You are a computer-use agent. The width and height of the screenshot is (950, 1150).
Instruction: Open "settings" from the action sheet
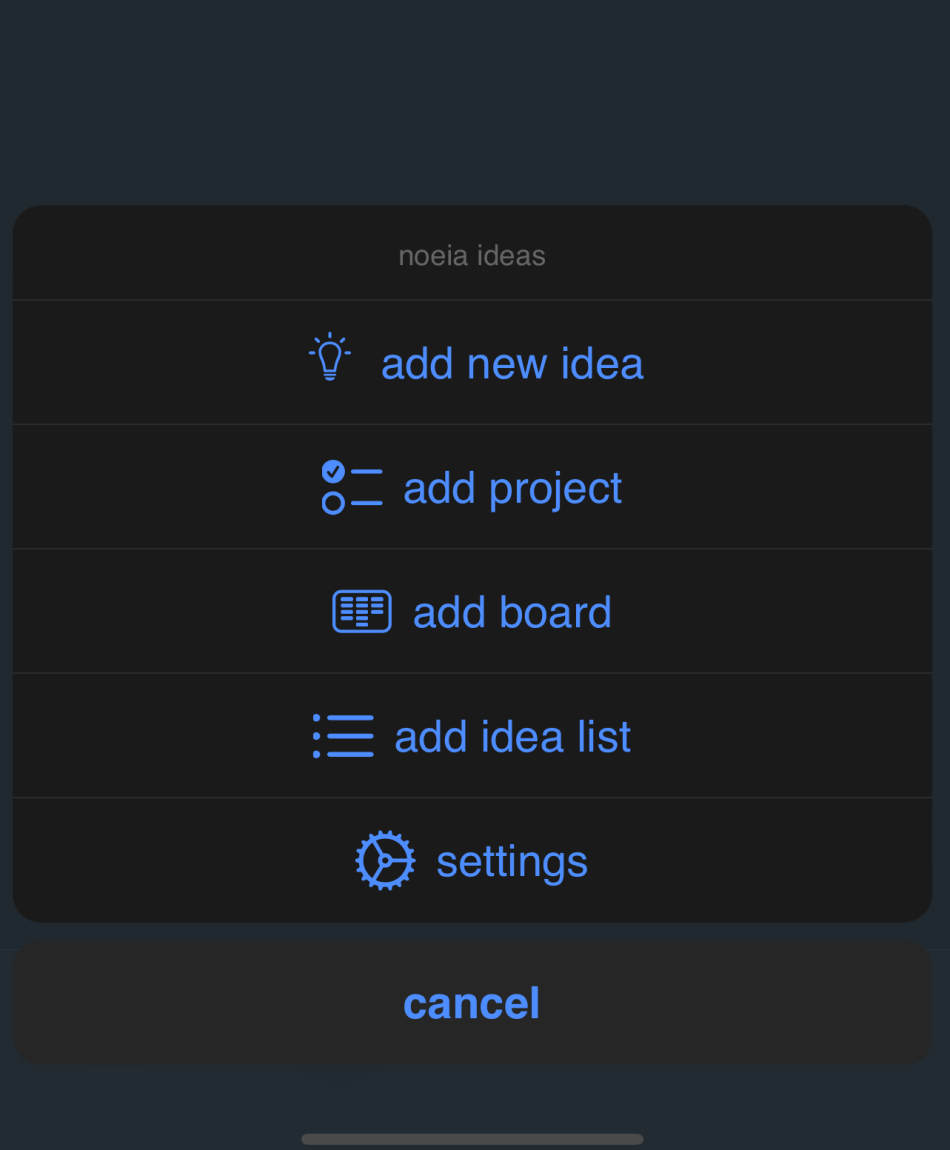click(x=512, y=861)
